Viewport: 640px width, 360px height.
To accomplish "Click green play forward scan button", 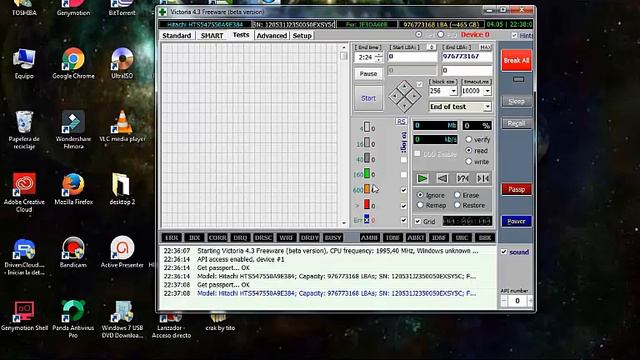I will (x=422, y=178).
